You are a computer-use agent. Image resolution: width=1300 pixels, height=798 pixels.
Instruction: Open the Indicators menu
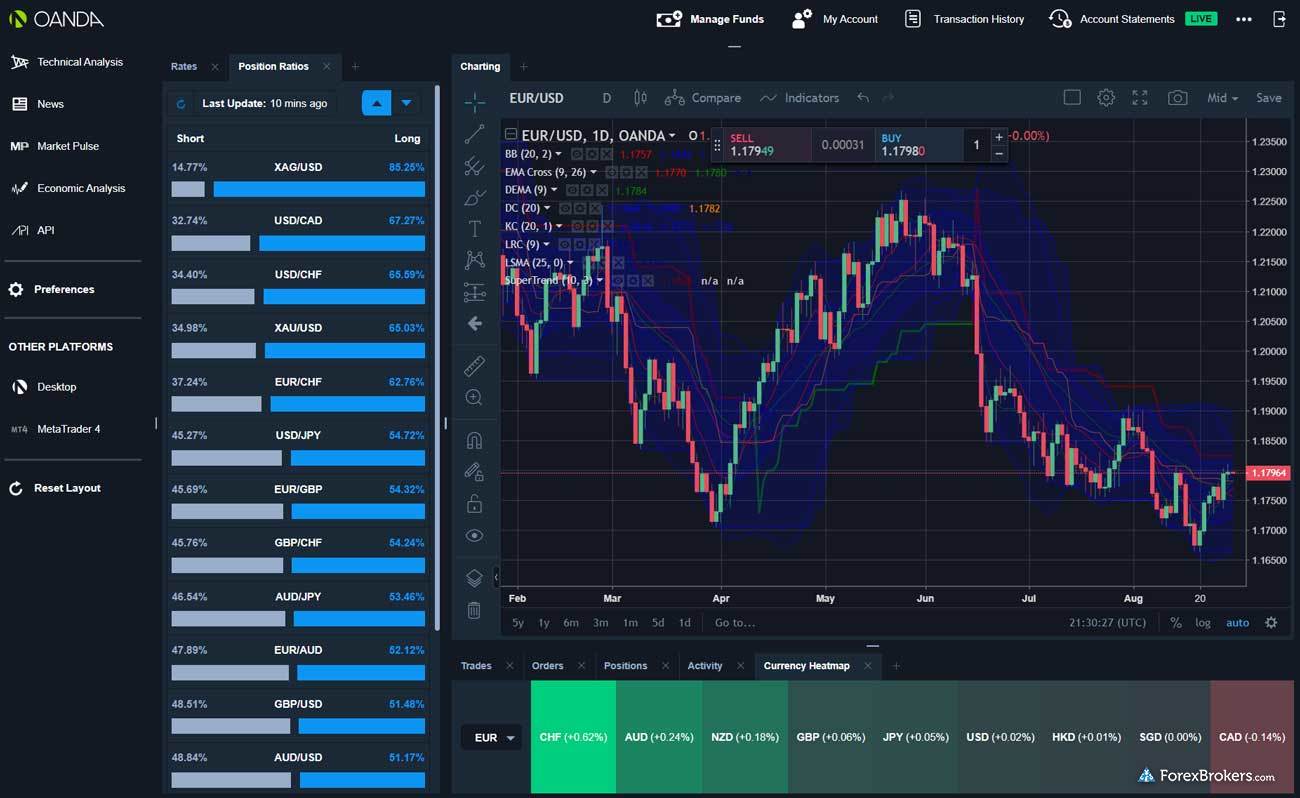coord(800,98)
